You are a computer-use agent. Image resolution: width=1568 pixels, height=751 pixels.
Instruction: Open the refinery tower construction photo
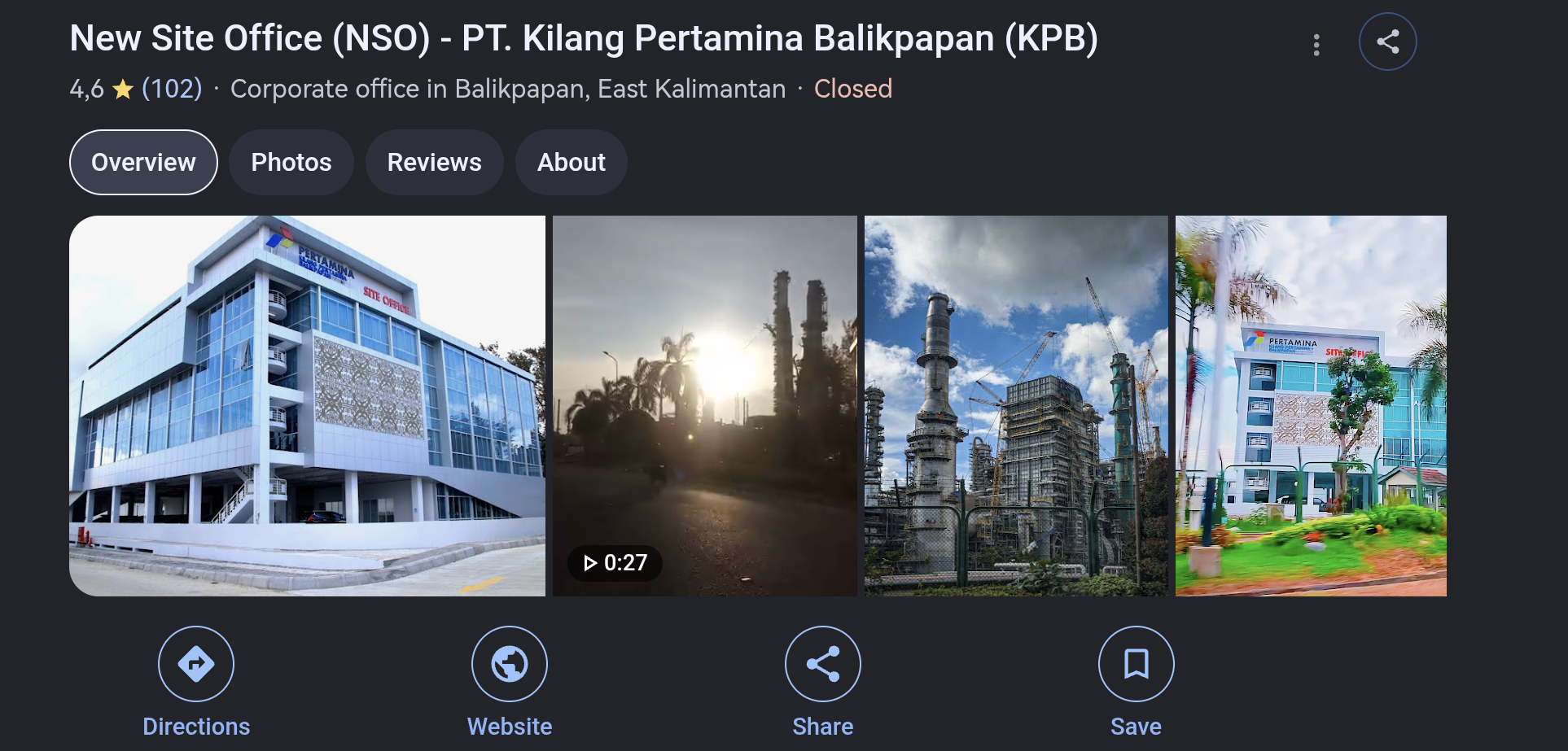(1016, 406)
